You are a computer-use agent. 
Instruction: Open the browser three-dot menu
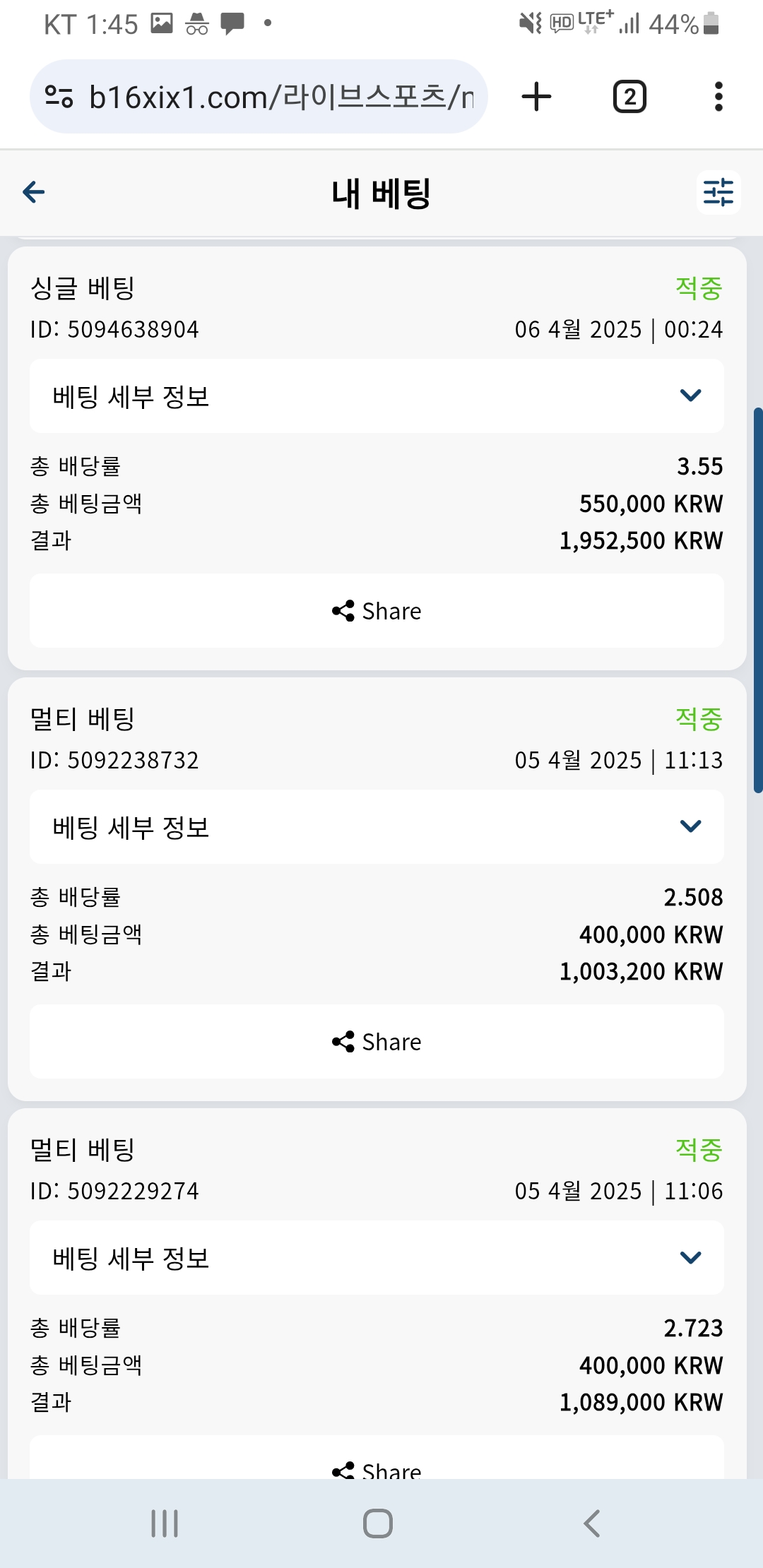tap(718, 97)
